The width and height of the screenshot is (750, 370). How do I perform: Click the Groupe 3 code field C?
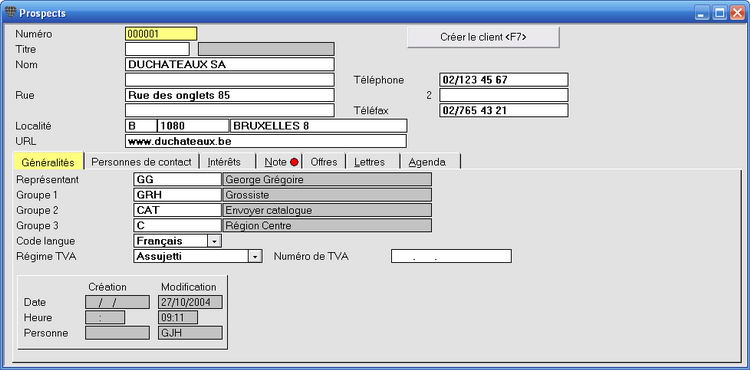point(177,225)
